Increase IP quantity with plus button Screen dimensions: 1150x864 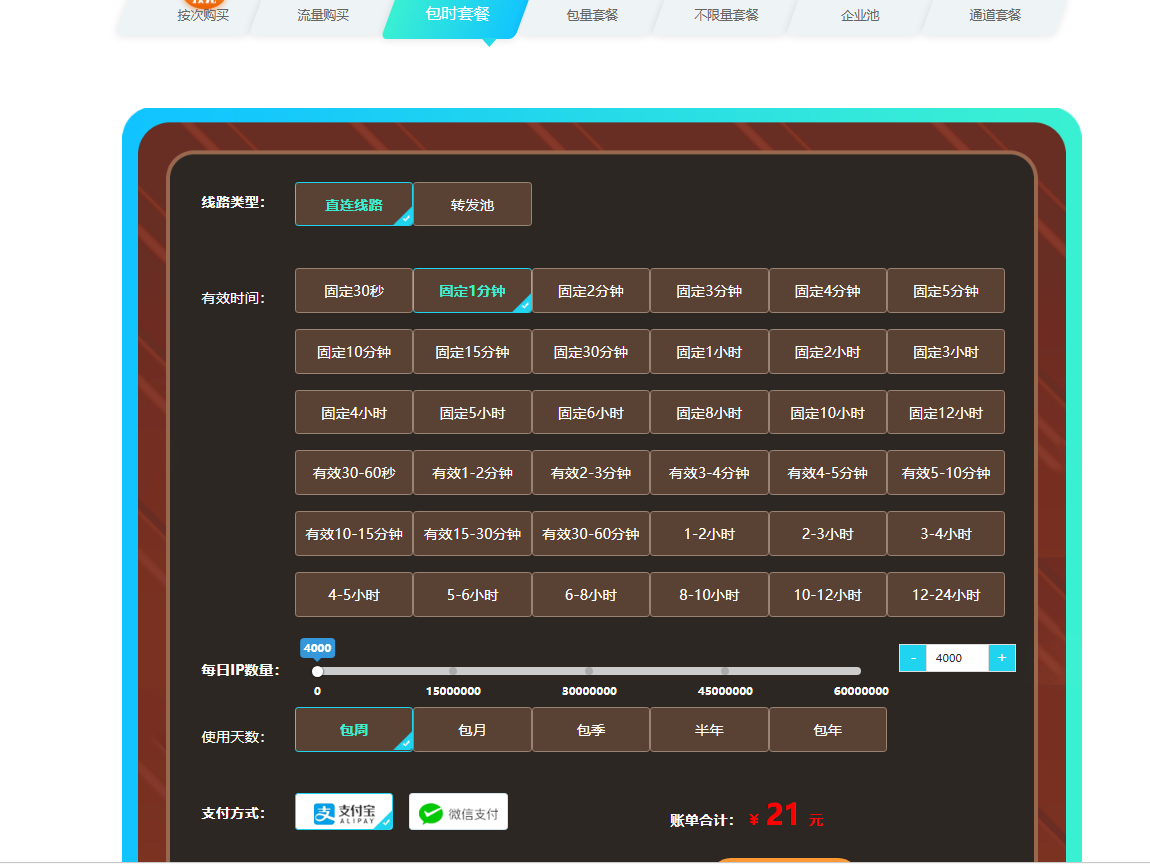pos(1002,658)
